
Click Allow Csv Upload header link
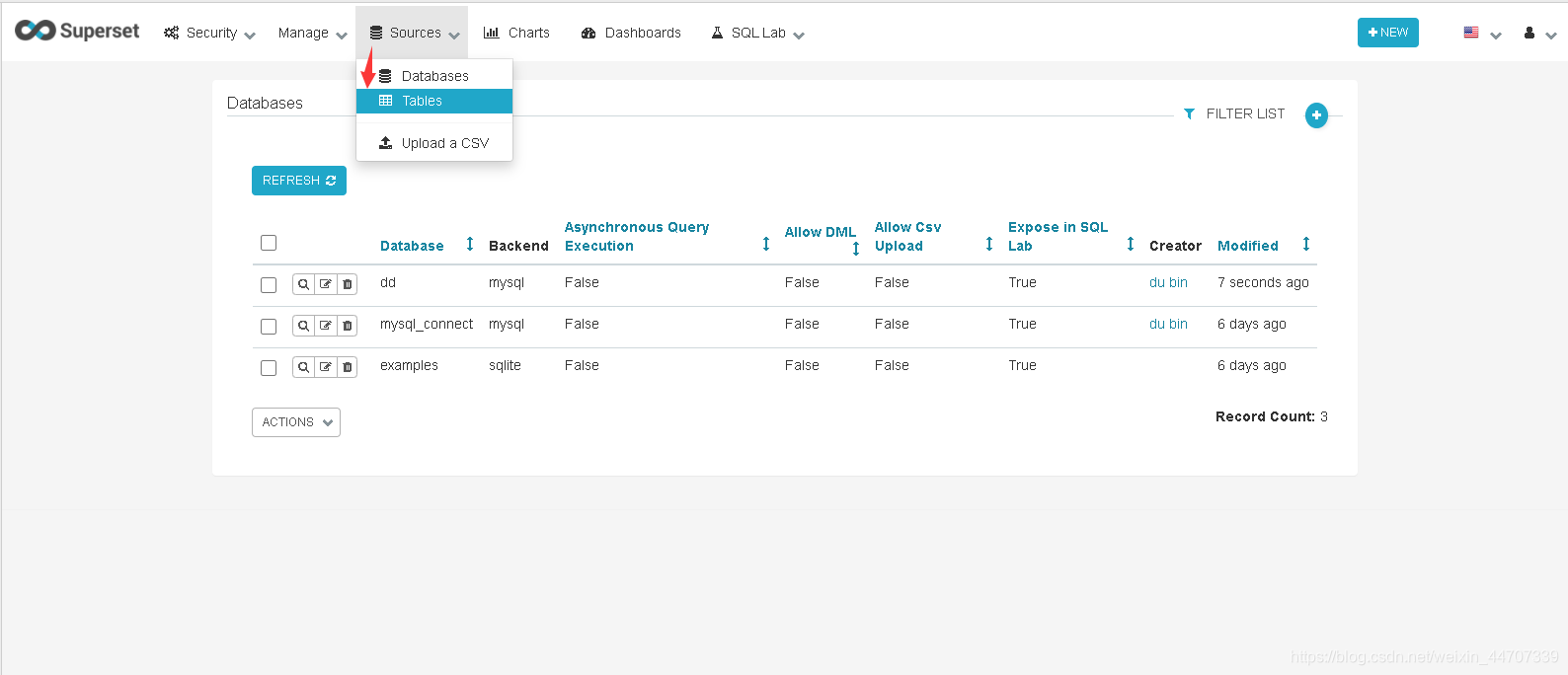click(x=907, y=237)
